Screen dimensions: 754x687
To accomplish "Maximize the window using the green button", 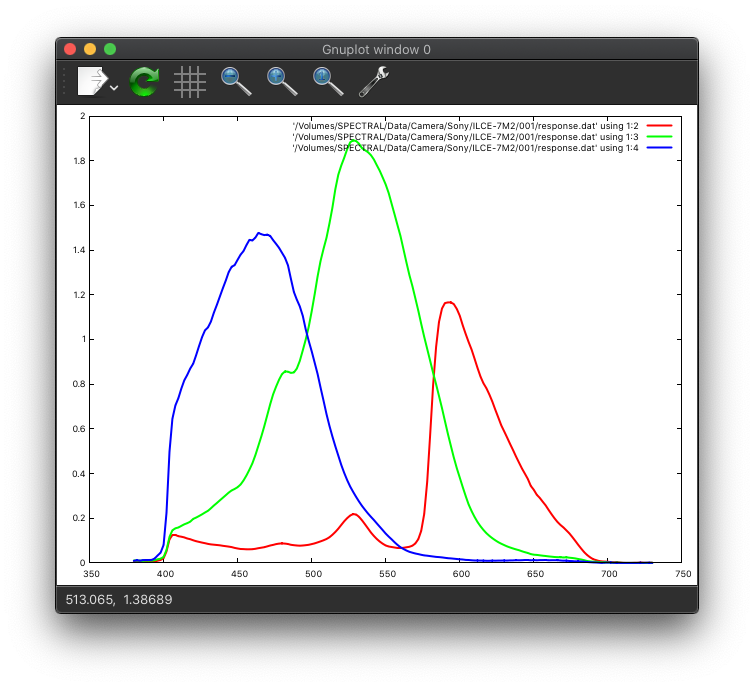I will click(x=110, y=49).
